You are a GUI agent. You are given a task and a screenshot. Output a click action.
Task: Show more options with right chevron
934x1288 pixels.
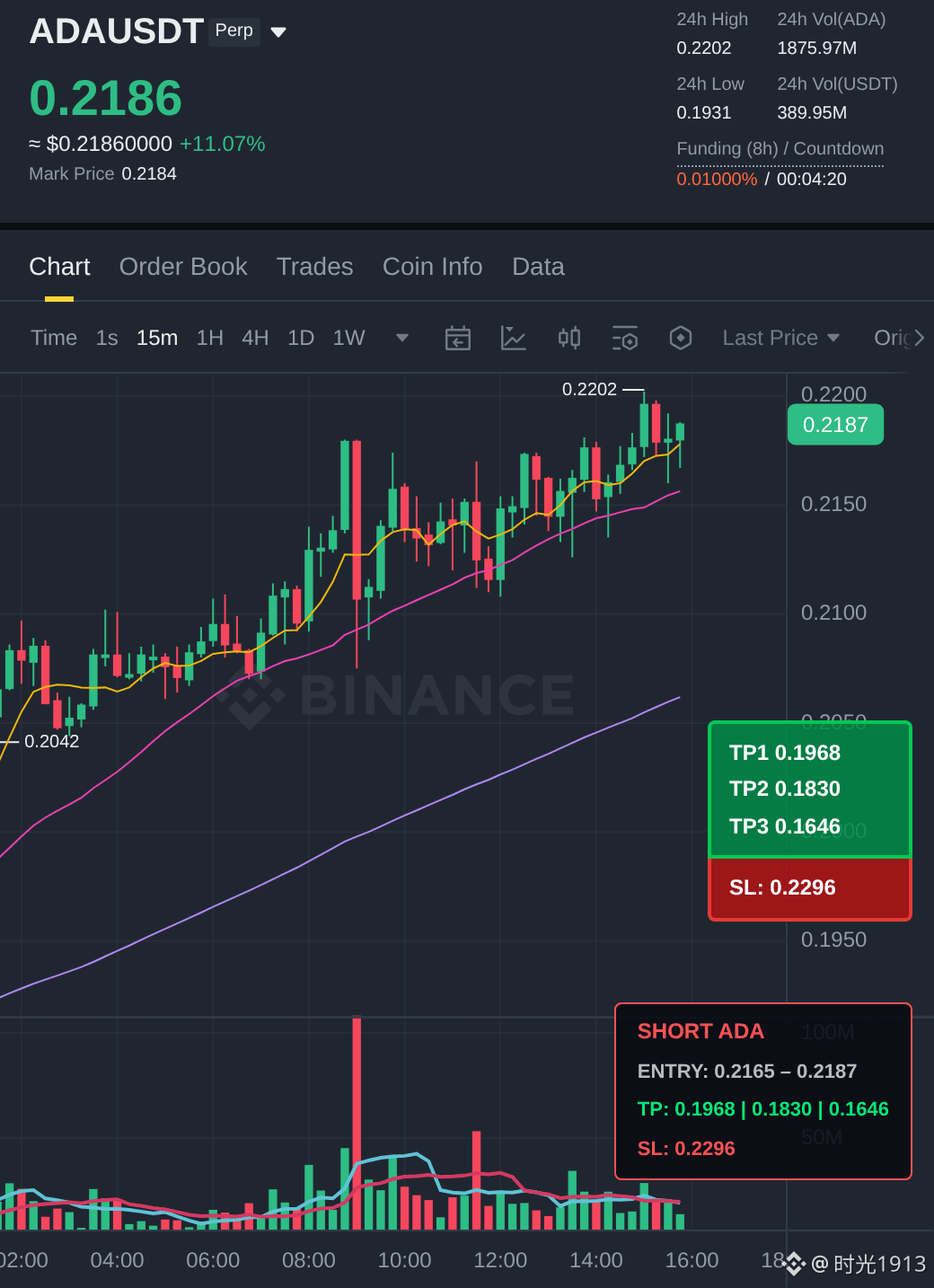click(919, 338)
